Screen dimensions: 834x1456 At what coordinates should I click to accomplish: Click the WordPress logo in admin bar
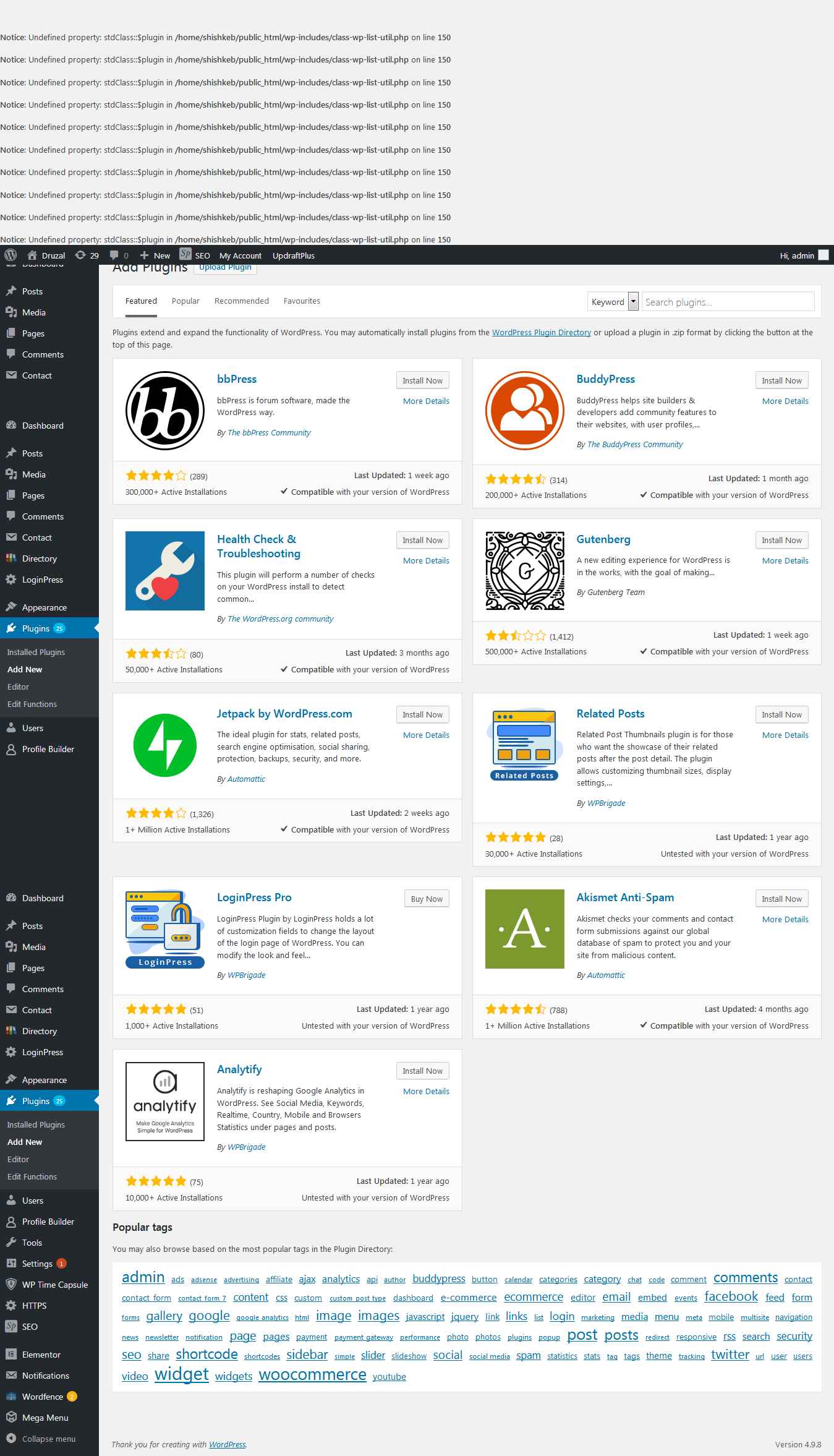click(11, 255)
